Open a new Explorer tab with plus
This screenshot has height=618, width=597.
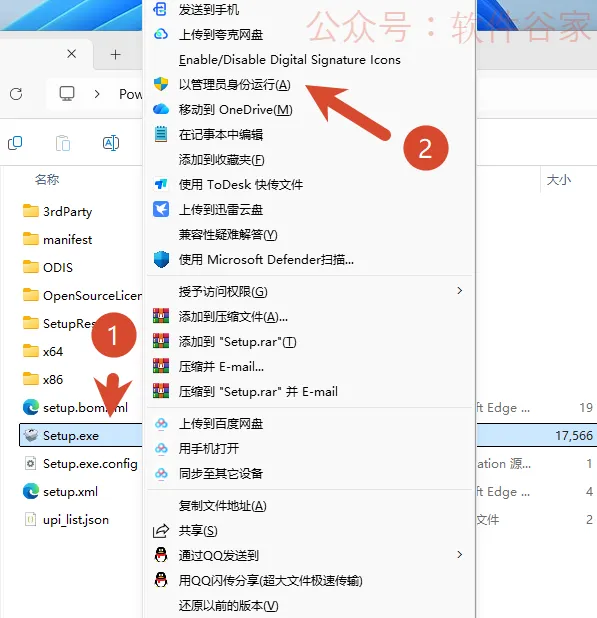[x=115, y=54]
